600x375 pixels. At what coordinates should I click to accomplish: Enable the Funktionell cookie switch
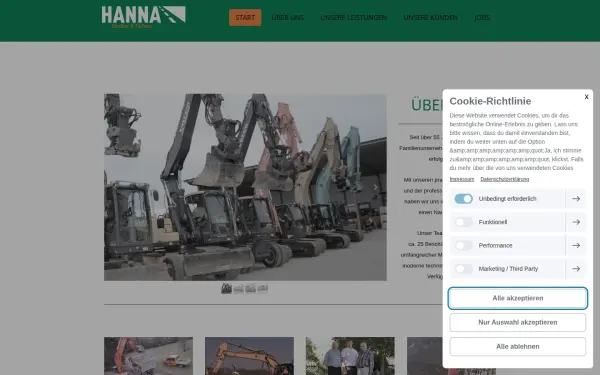click(463, 222)
